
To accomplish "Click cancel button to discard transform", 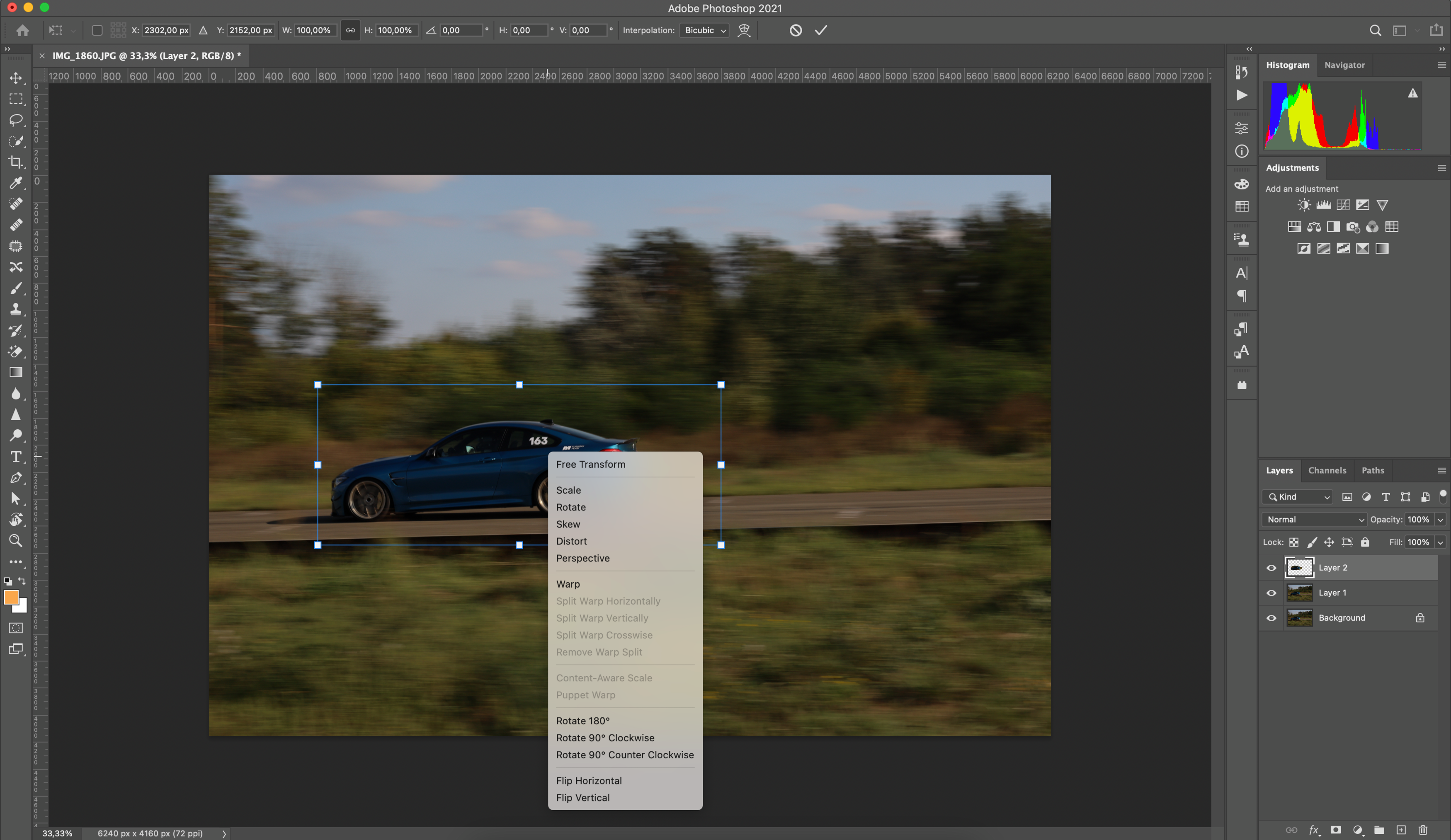I will [x=797, y=30].
